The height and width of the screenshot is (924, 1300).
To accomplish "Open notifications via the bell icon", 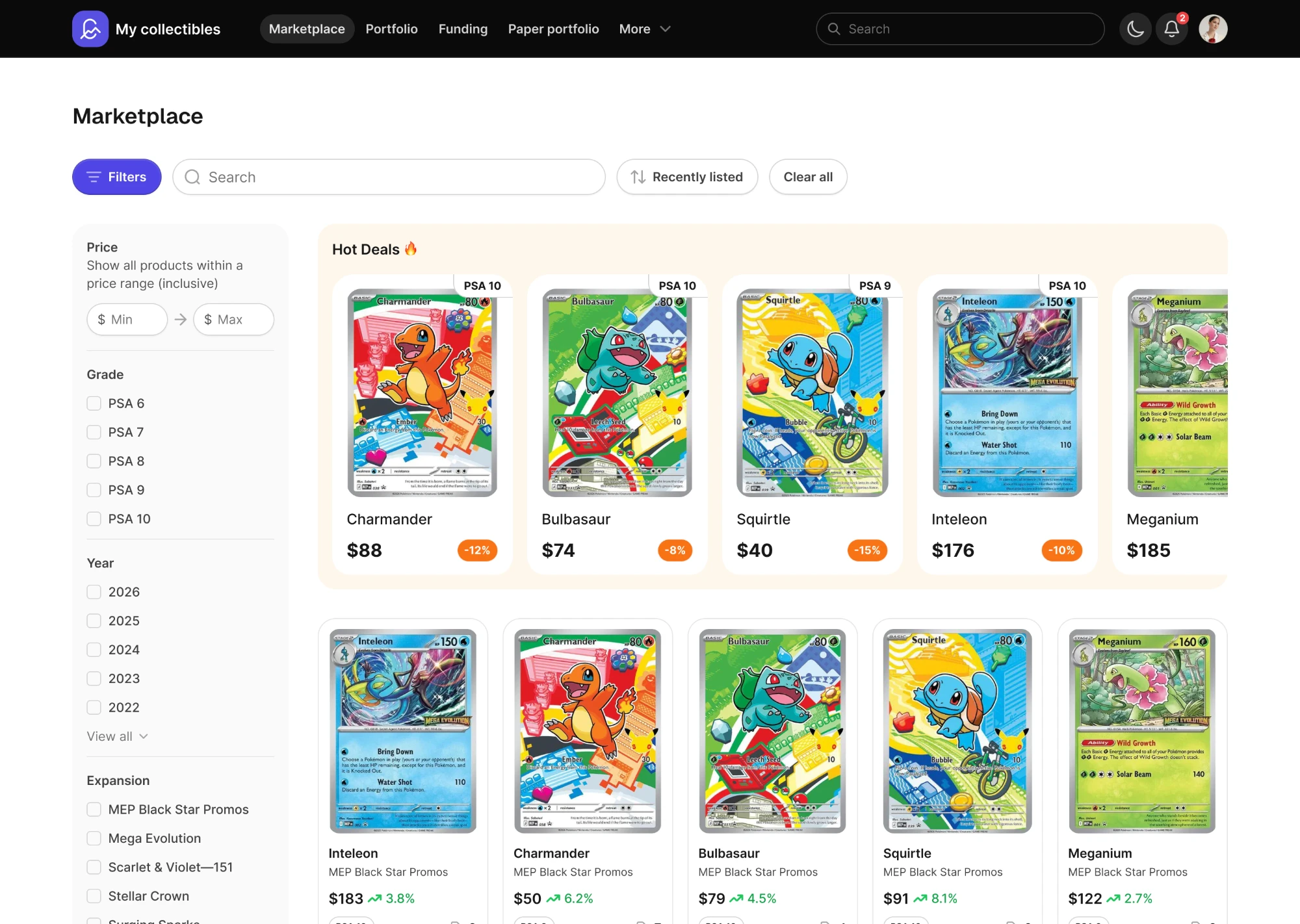I will pyautogui.click(x=1171, y=29).
